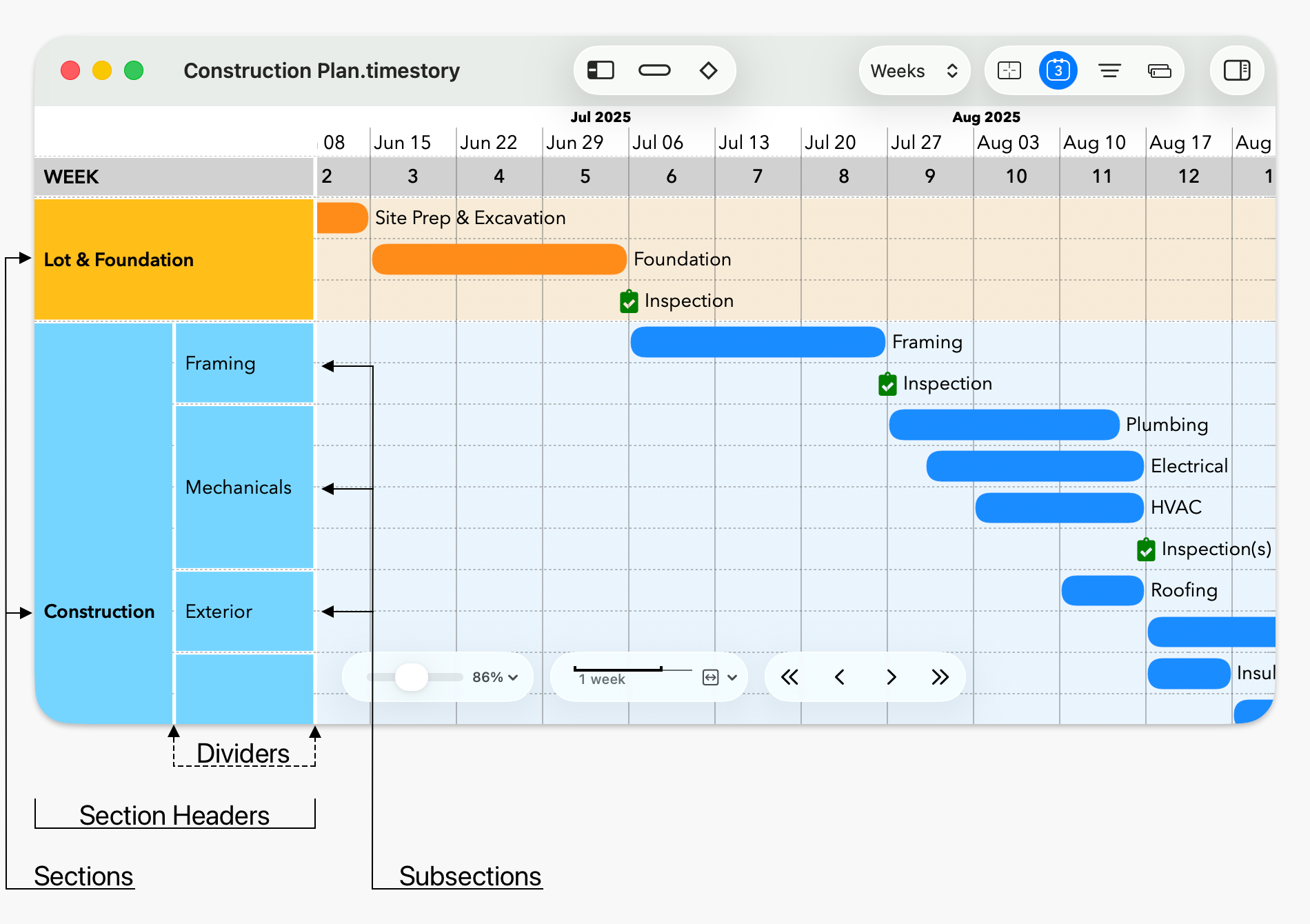Open the interval dropdown beside 1 week
The width and height of the screenshot is (1310, 924).
[732, 677]
